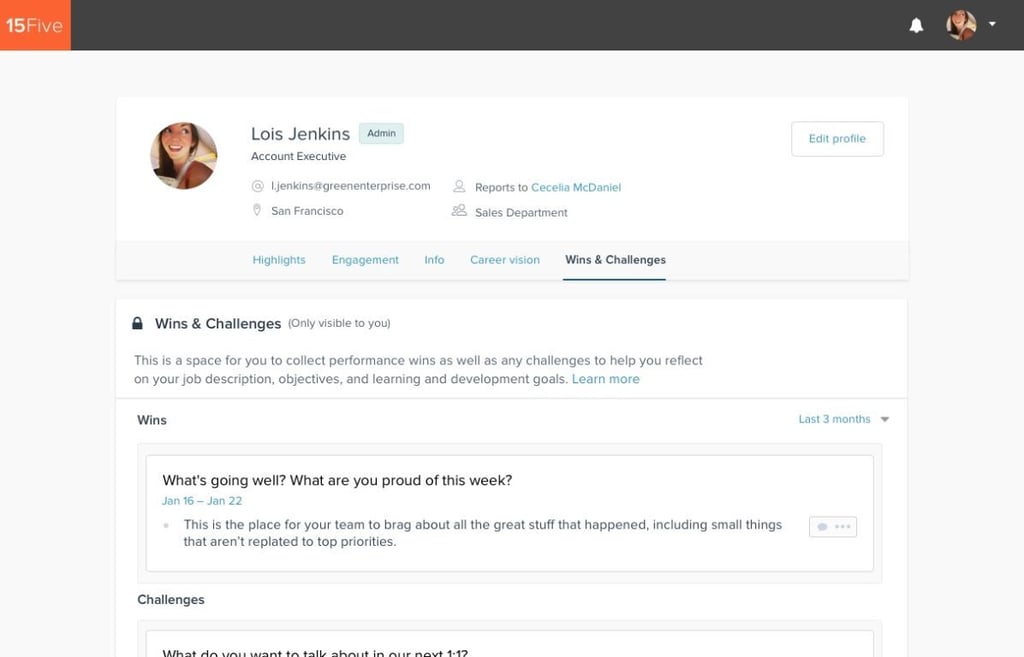
Task: Open the Last 3 months filter dropdown
Action: pos(843,419)
